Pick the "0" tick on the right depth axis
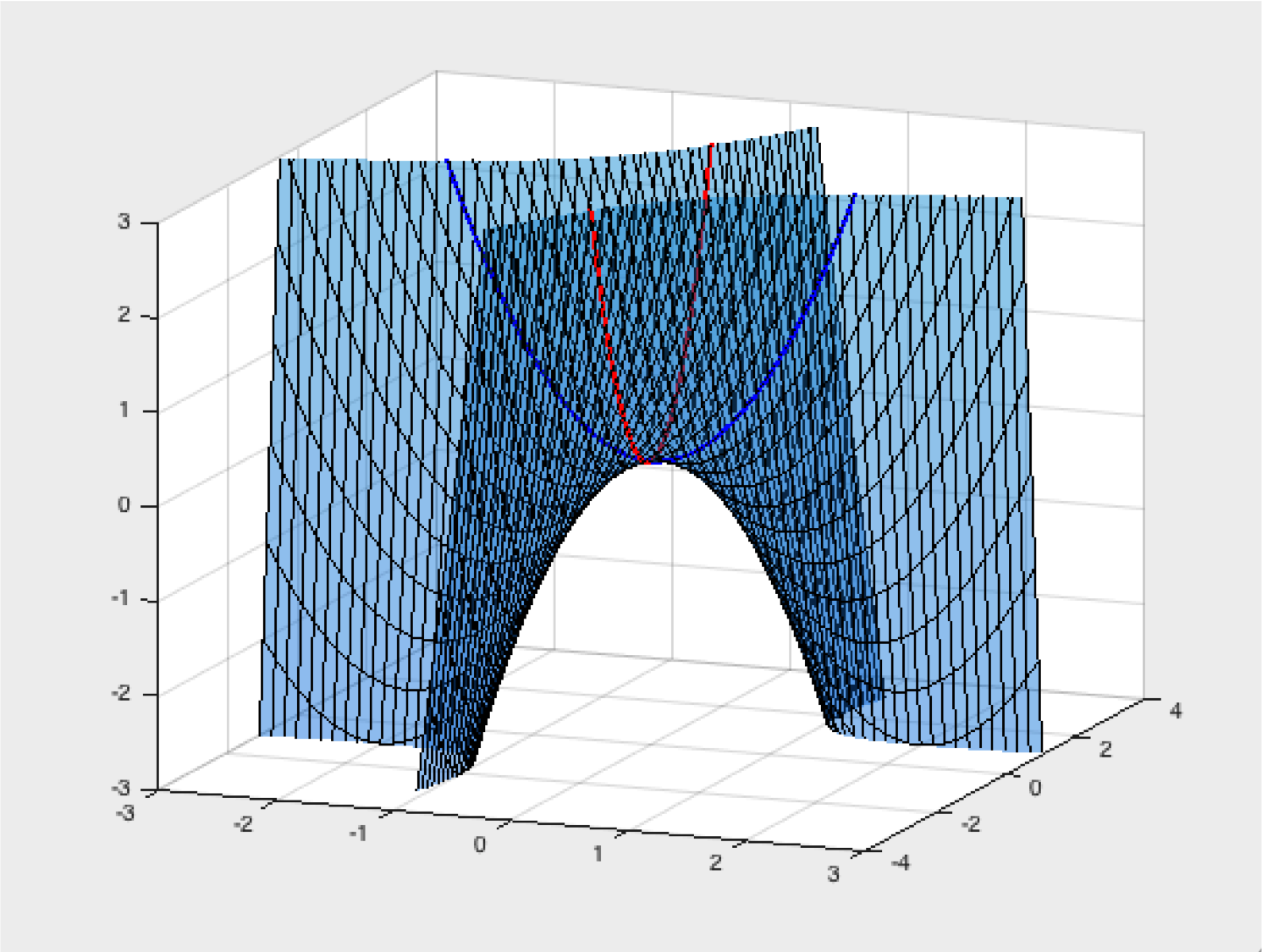 (1035, 788)
